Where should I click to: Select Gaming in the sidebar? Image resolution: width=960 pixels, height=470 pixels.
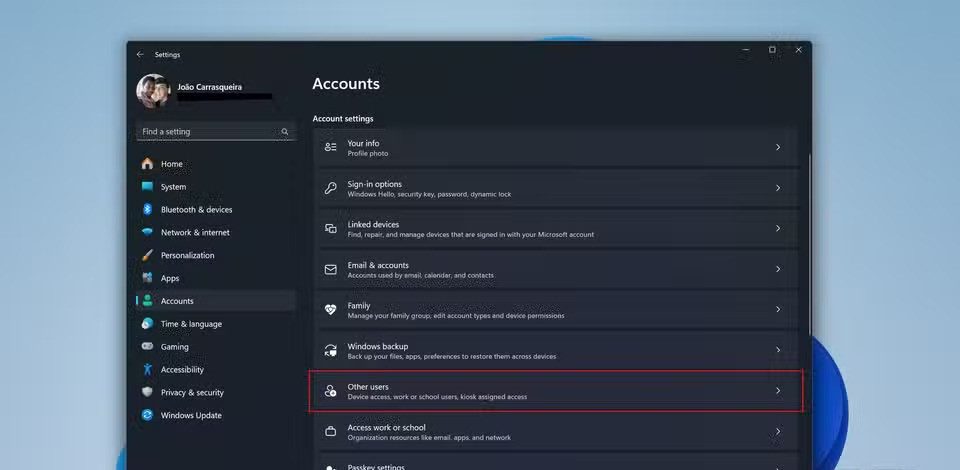coord(216,346)
